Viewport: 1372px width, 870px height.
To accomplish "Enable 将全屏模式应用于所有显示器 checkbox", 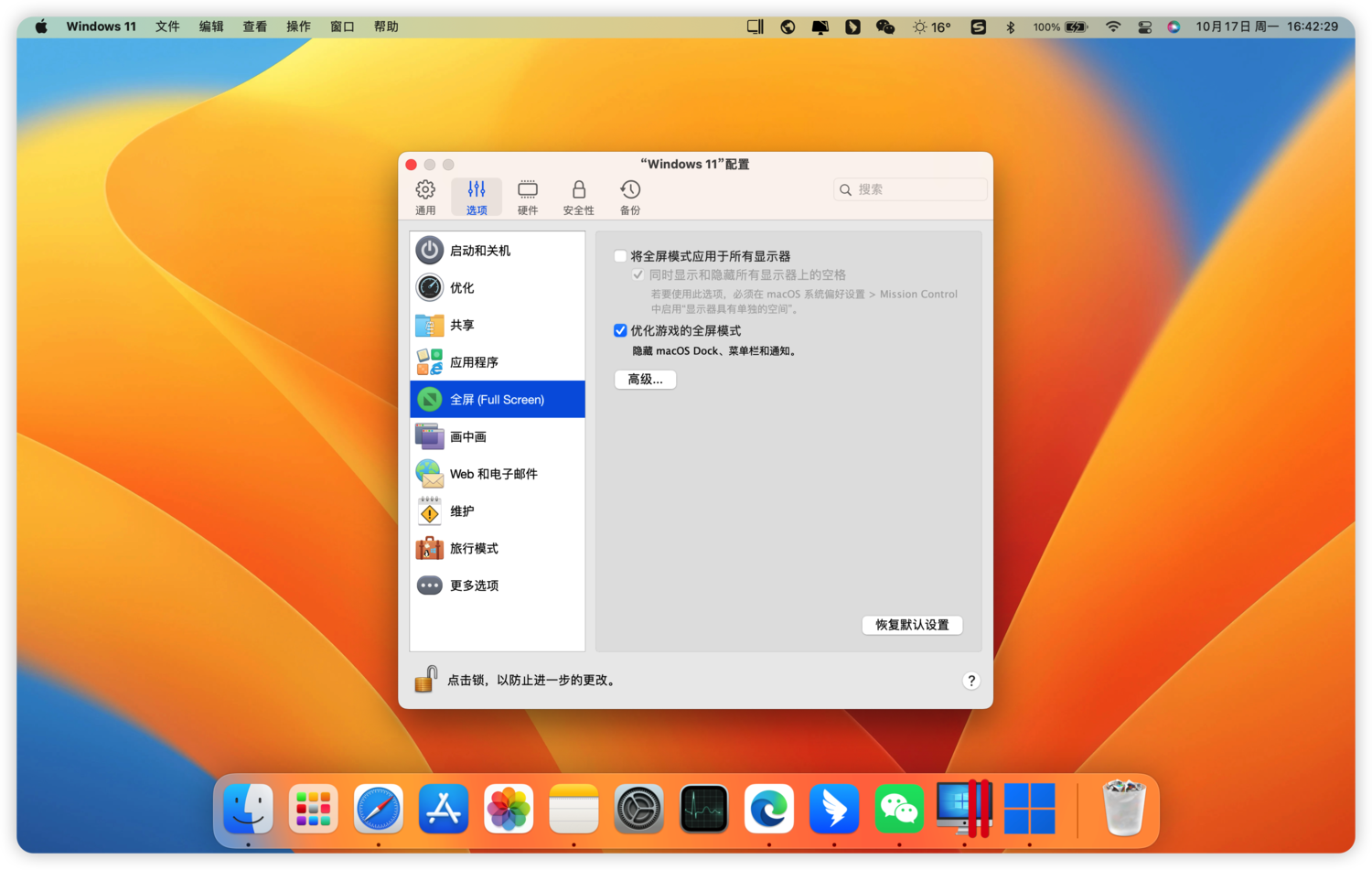I will (x=620, y=256).
